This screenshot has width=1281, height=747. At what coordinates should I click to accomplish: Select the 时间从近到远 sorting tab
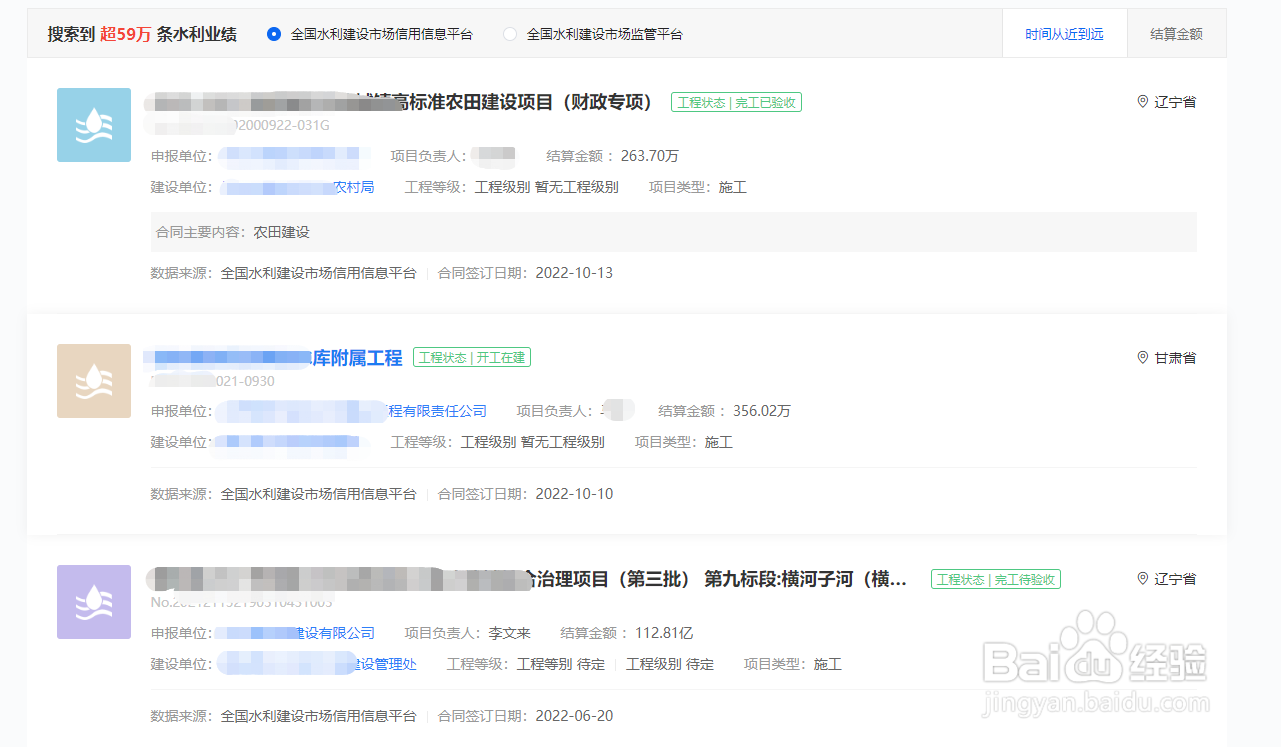pos(1064,32)
